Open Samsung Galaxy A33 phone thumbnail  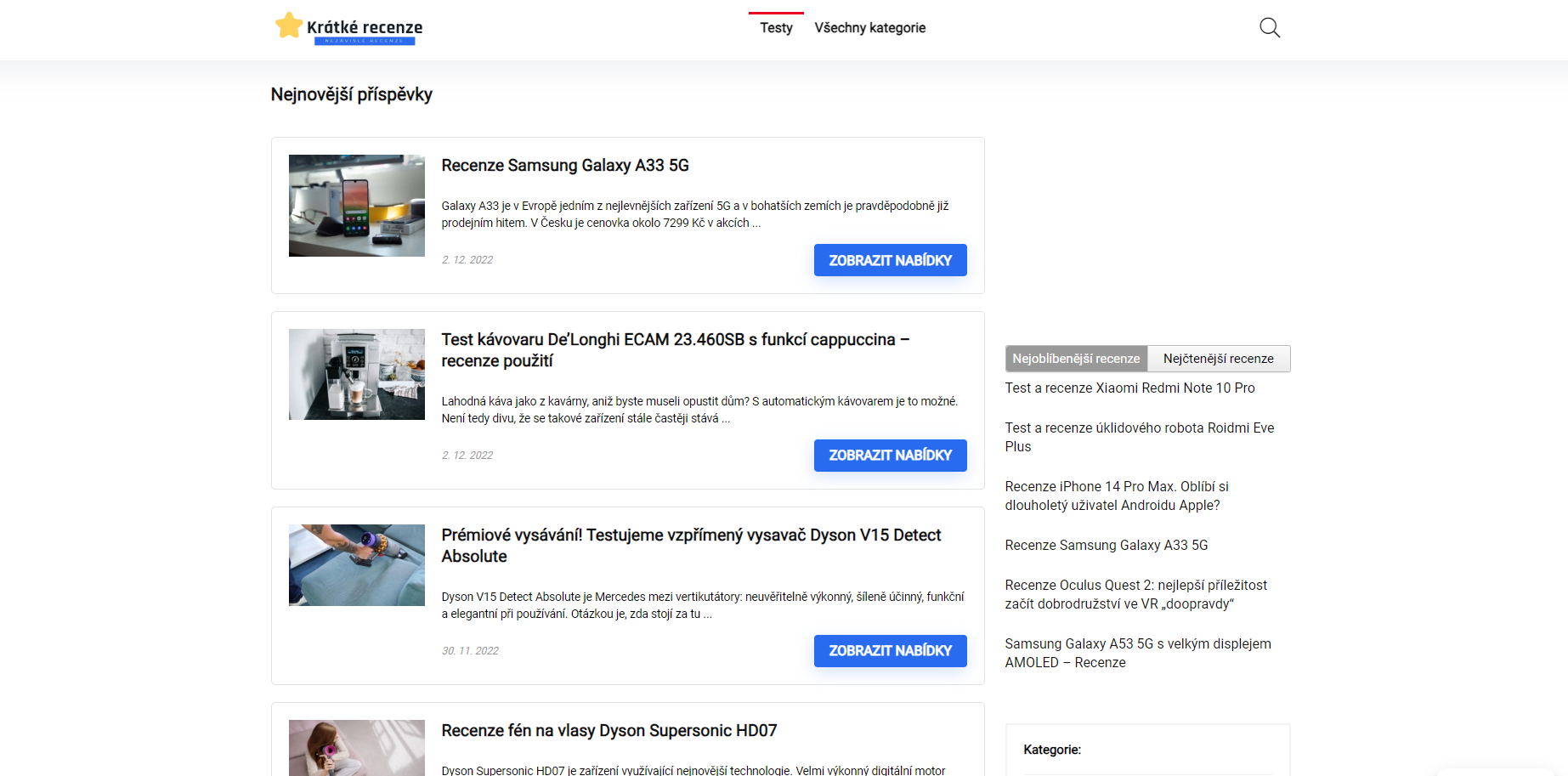[357, 206]
